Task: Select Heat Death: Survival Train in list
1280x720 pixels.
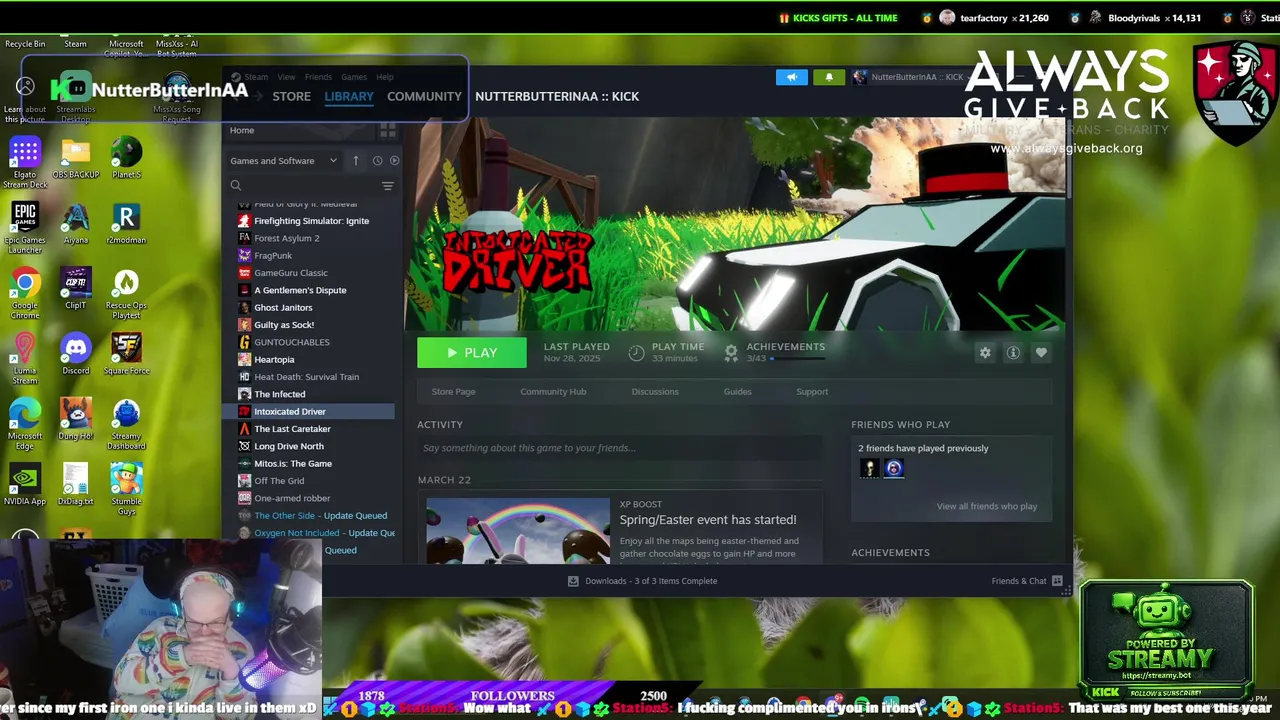Action: coord(306,377)
